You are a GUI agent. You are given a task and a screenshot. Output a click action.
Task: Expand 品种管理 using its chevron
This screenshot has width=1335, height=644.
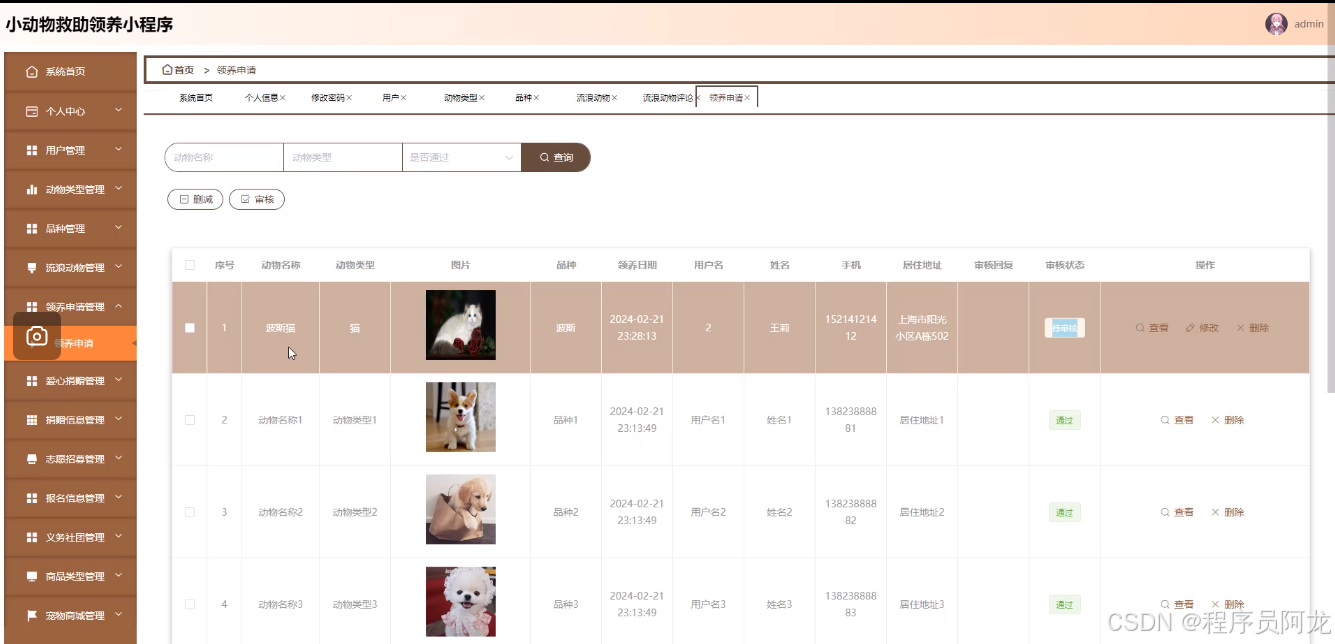[x=118, y=228]
